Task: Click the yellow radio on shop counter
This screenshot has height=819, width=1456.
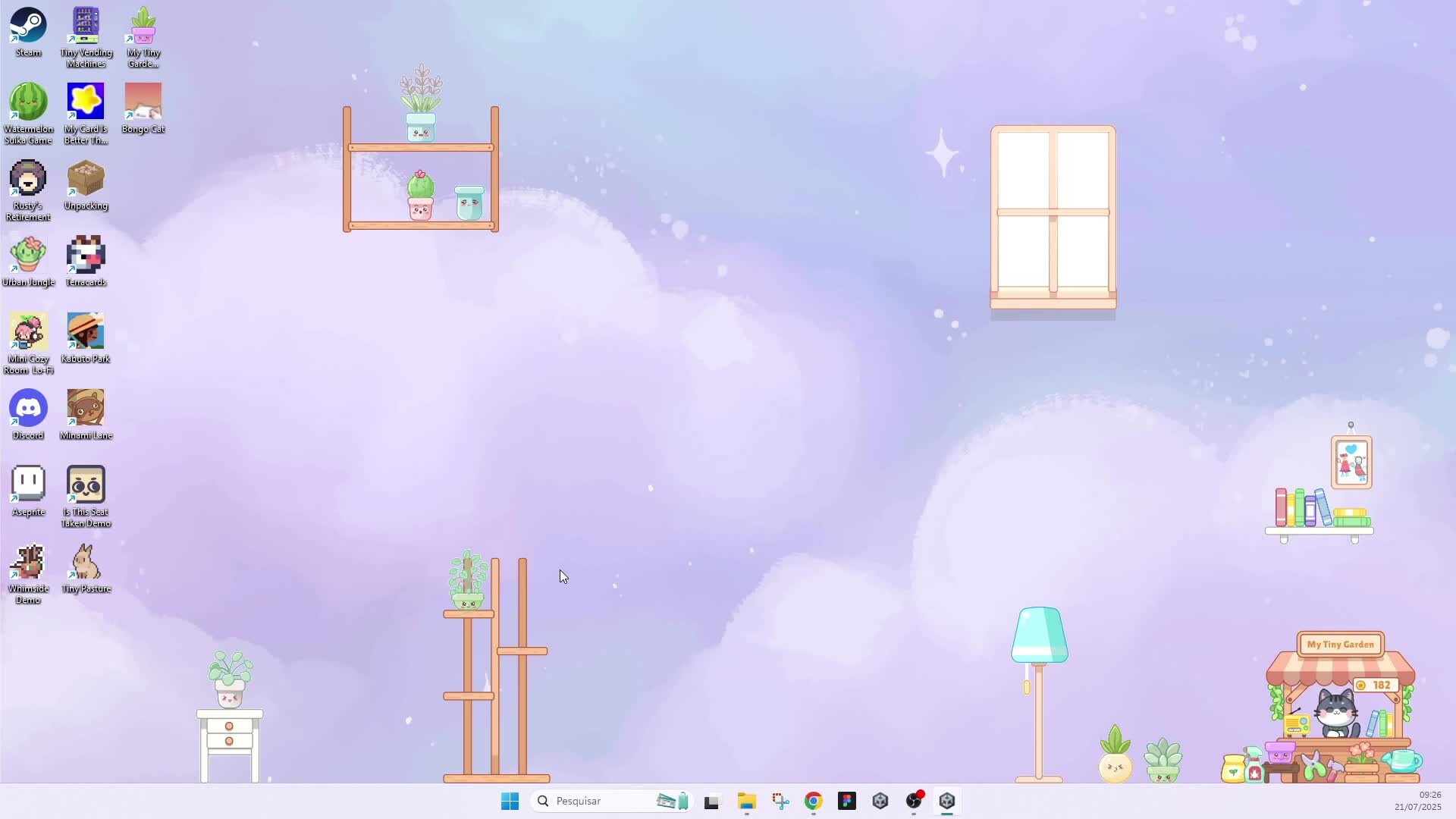Action: 1297,724
